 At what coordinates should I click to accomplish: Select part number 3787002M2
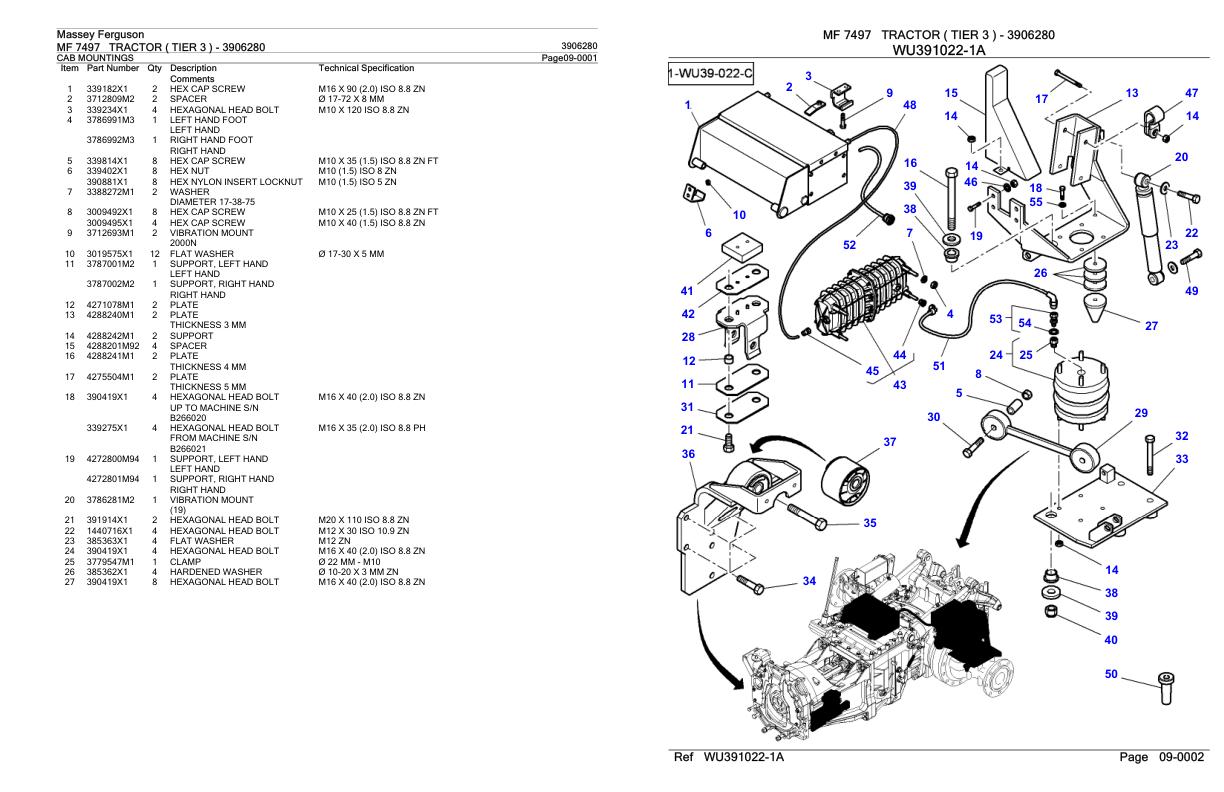click(112, 285)
